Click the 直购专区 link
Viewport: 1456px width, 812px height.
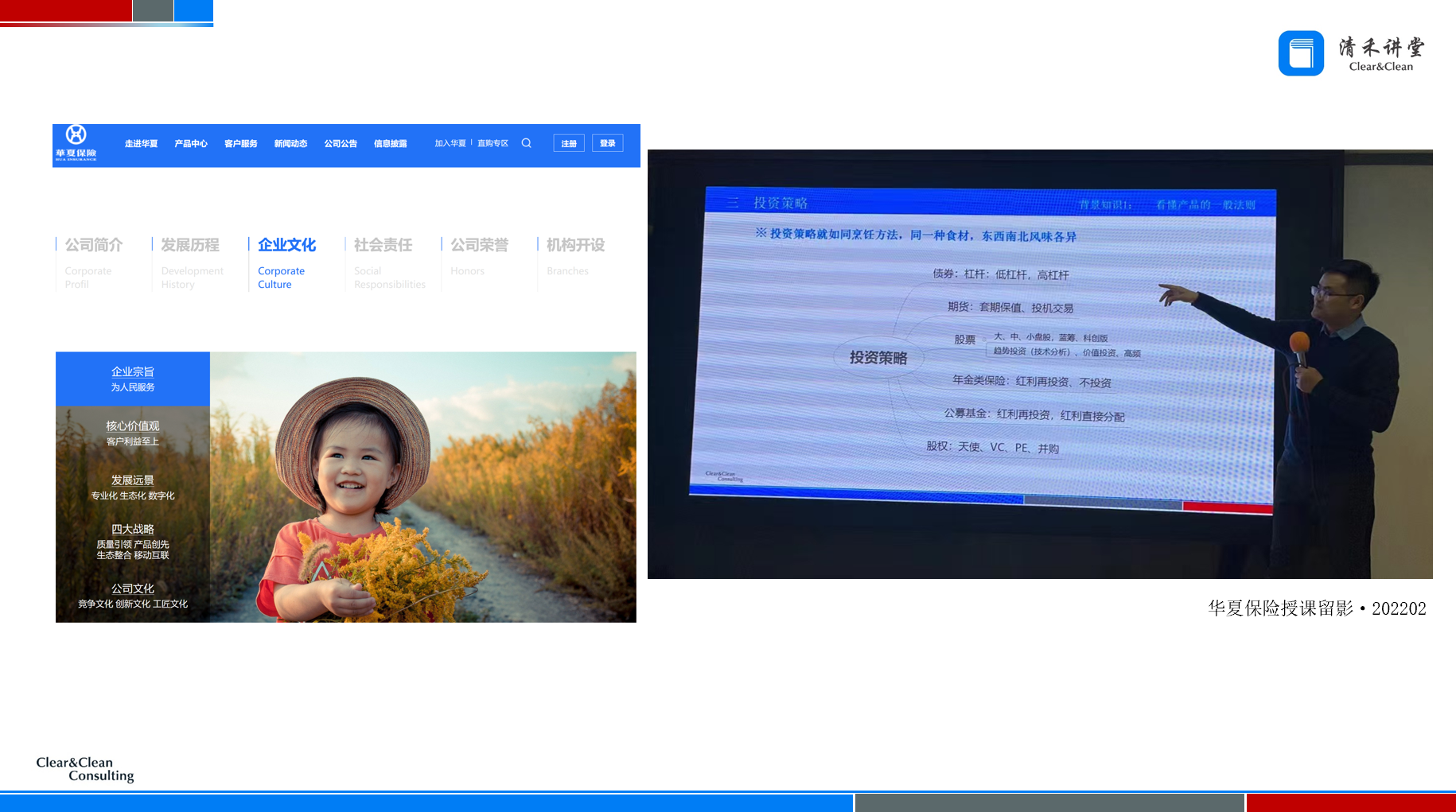492,143
